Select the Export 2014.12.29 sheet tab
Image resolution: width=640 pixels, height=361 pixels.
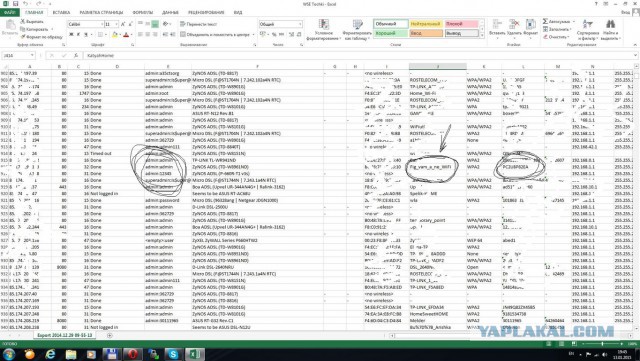coord(64,335)
